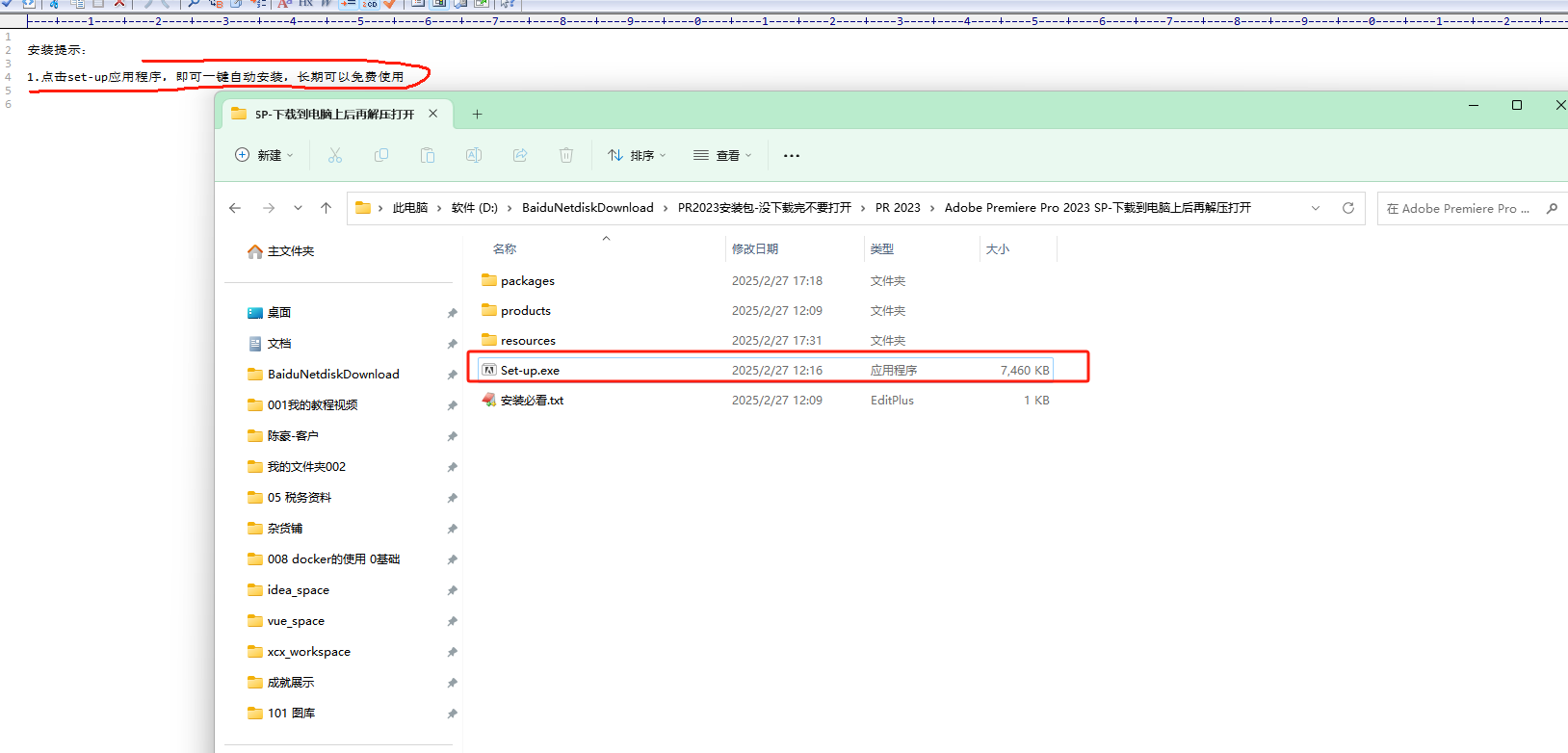1568x753 pixels.
Task: Click the 安装提示 line in EditPlus editor
Action: pyautogui.click(x=57, y=50)
